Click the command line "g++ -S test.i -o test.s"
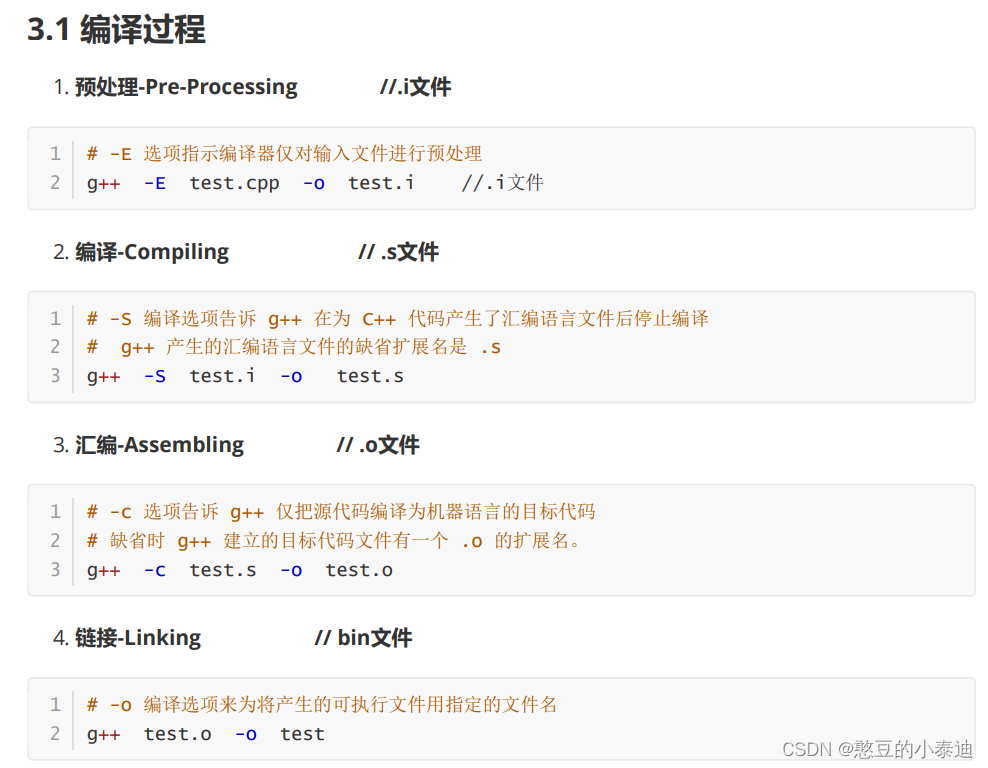 [x=245, y=376]
